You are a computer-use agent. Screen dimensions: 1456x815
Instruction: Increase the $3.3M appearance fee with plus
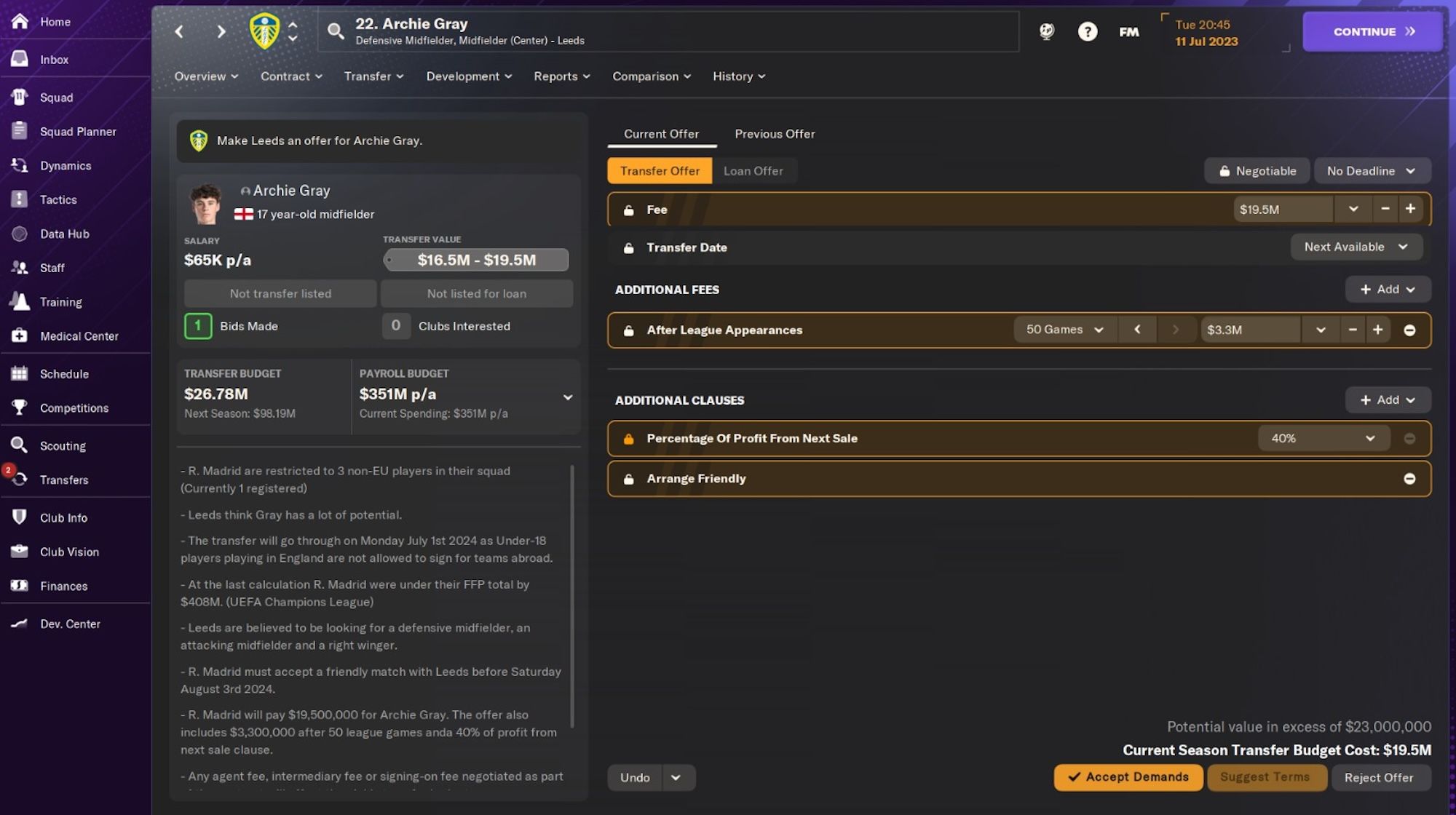pyautogui.click(x=1377, y=330)
